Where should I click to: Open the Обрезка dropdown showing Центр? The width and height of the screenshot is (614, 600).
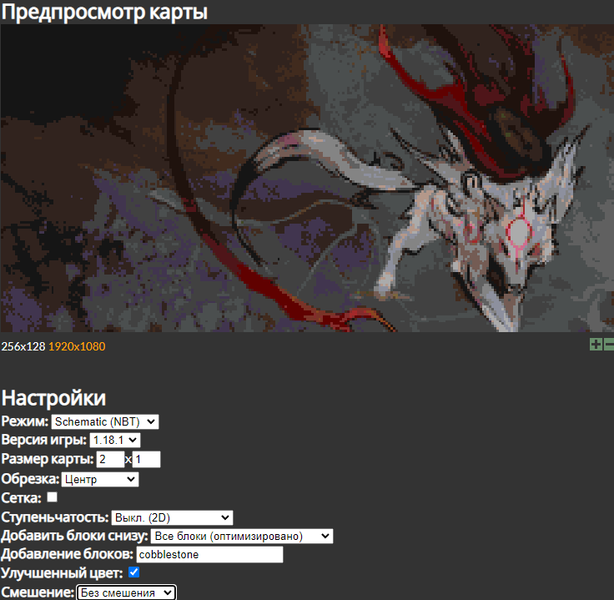(x=100, y=479)
